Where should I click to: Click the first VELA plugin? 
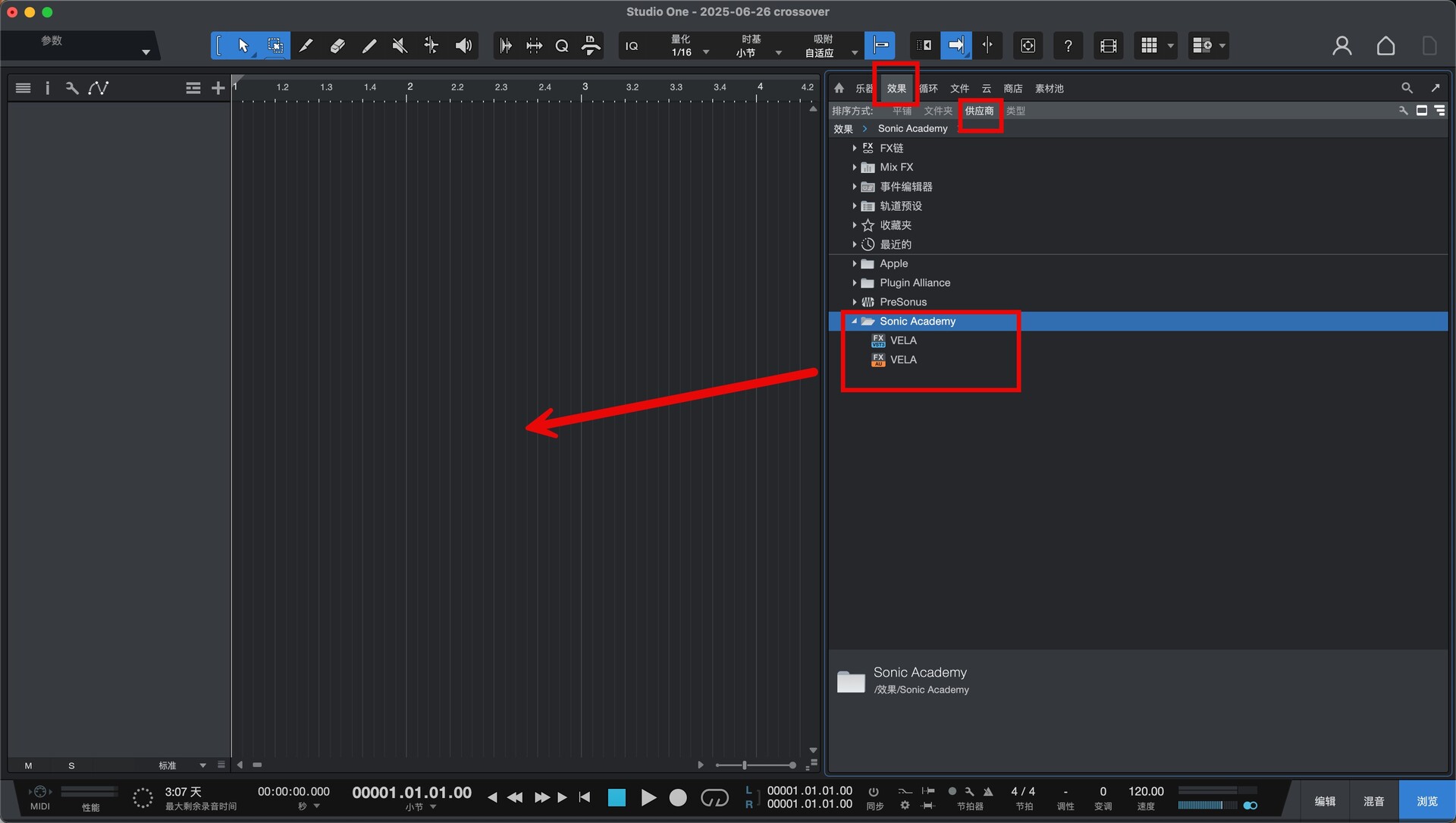(x=903, y=341)
